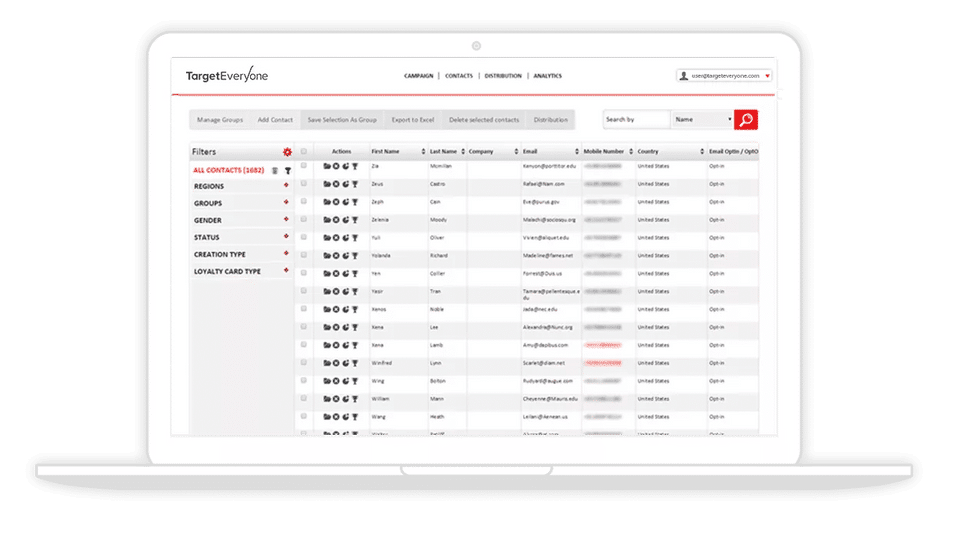Tick the select-all checkbox in the table header
The width and height of the screenshot is (960, 534).
coord(304,151)
